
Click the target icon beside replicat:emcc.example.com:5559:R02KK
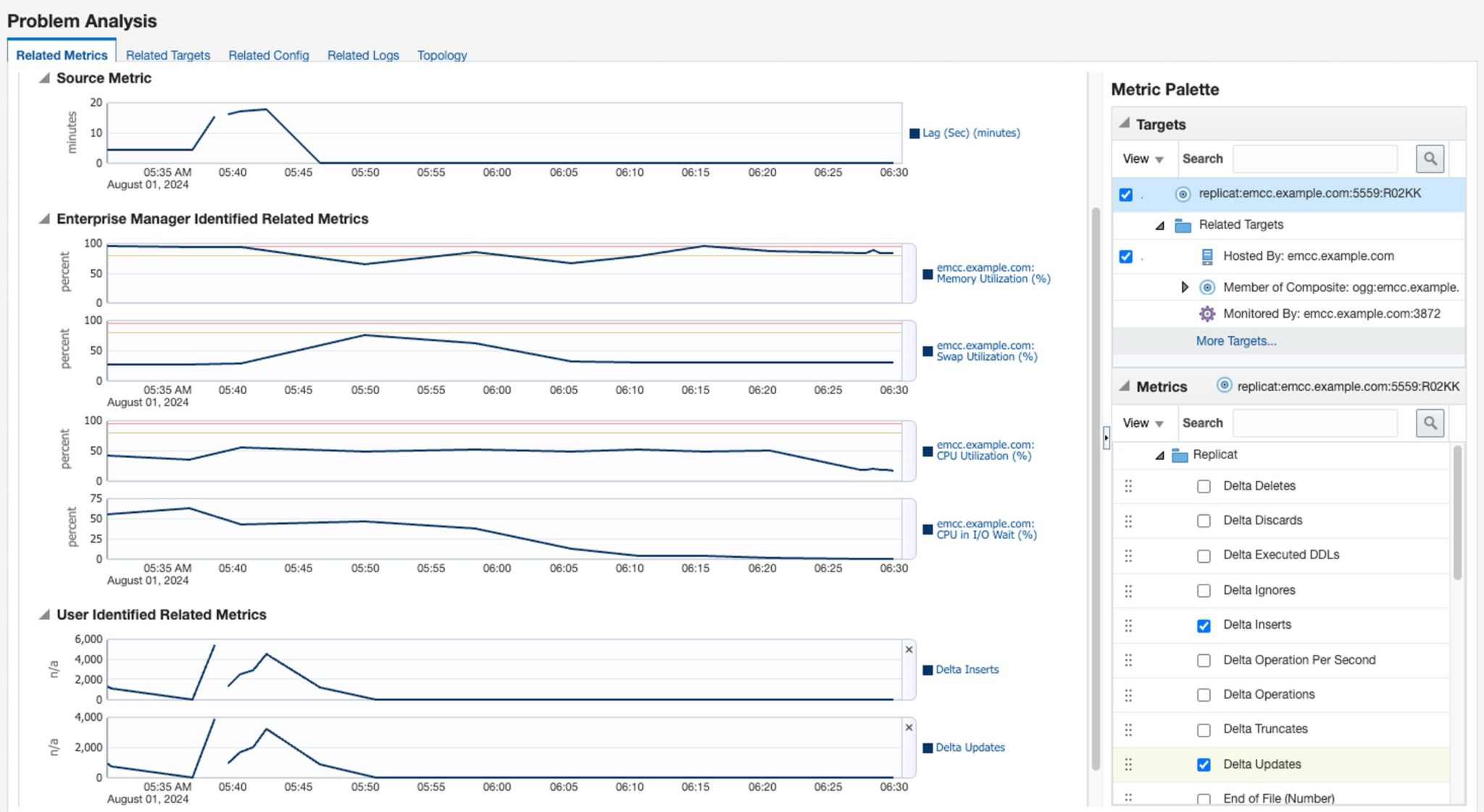[x=1183, y=193]
